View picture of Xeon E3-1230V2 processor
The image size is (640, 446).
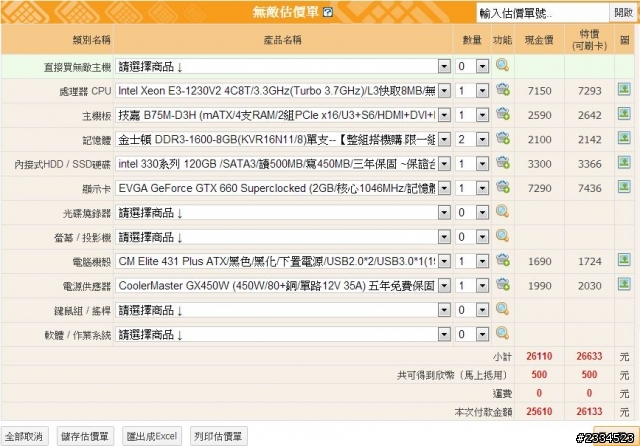point(623,91)
